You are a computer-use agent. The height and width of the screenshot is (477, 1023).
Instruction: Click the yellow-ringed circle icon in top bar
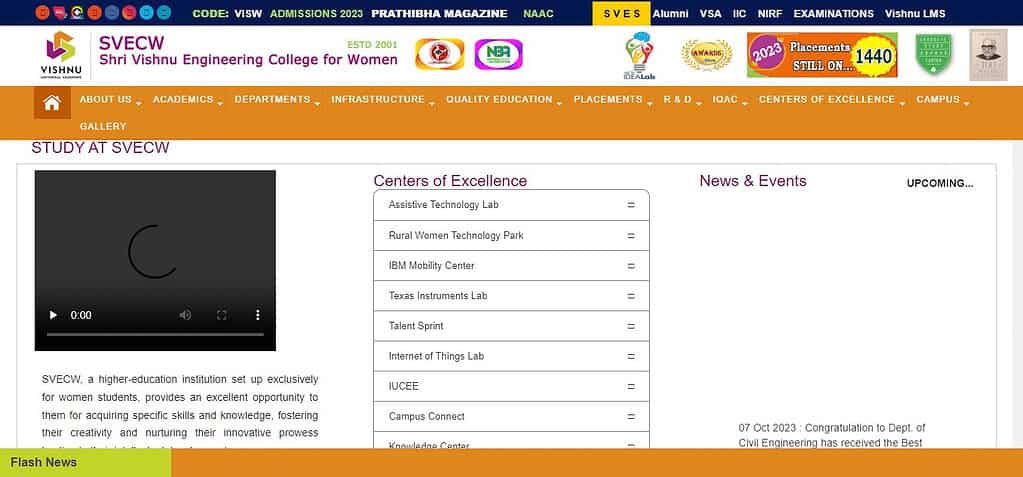tap(77, 12)
